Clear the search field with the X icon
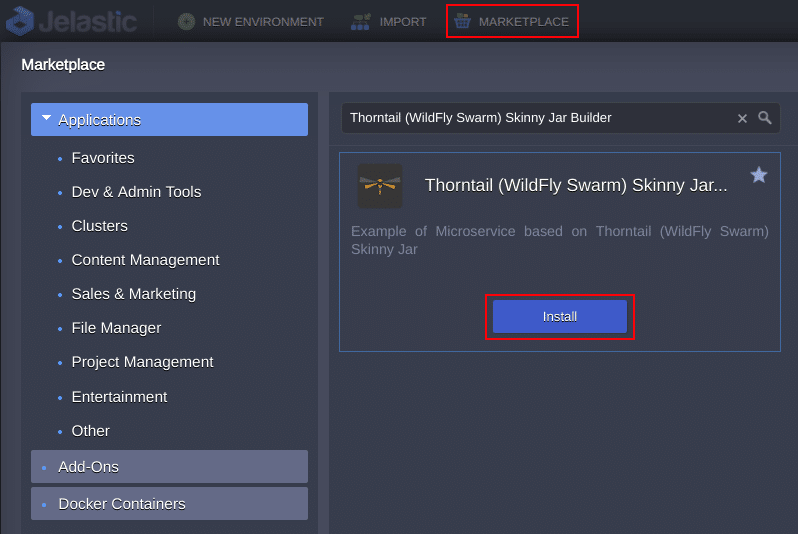Viewport: 798px width, 534px height. [x=742, y=119]
